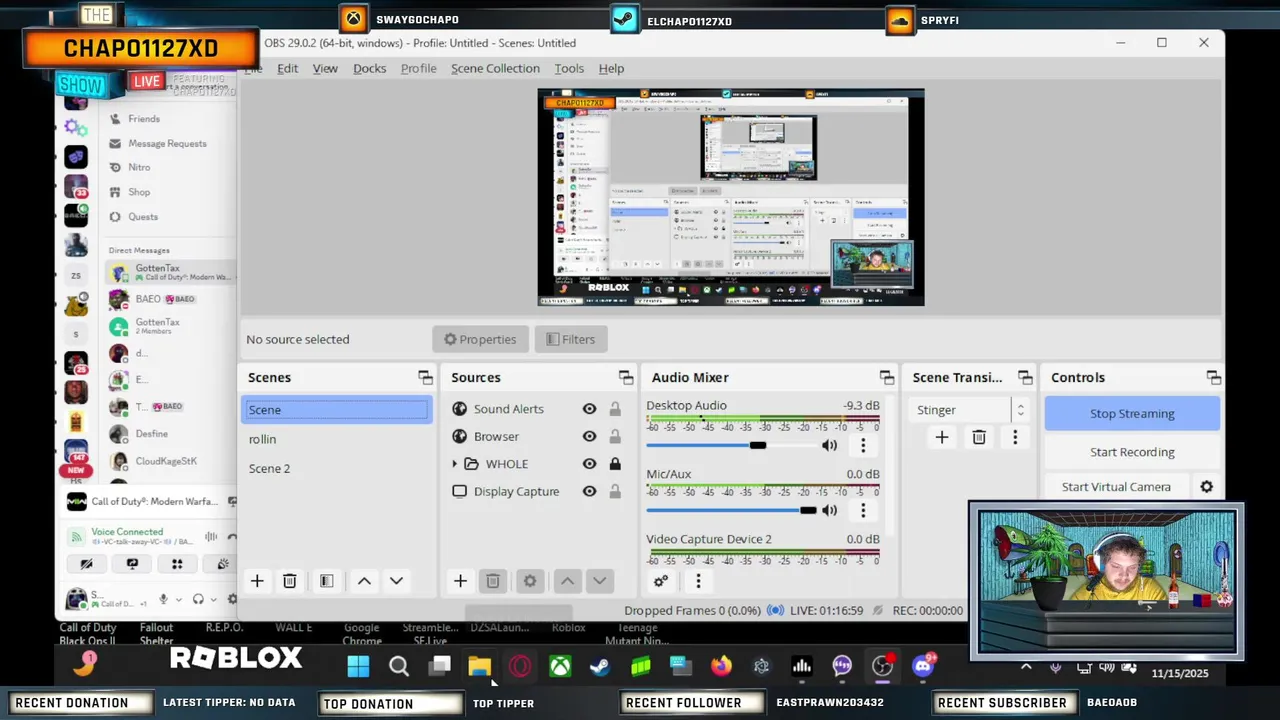Move scene up with Scenes up arrow
This screenshot has width=1280, height=720.
point(364,581)
